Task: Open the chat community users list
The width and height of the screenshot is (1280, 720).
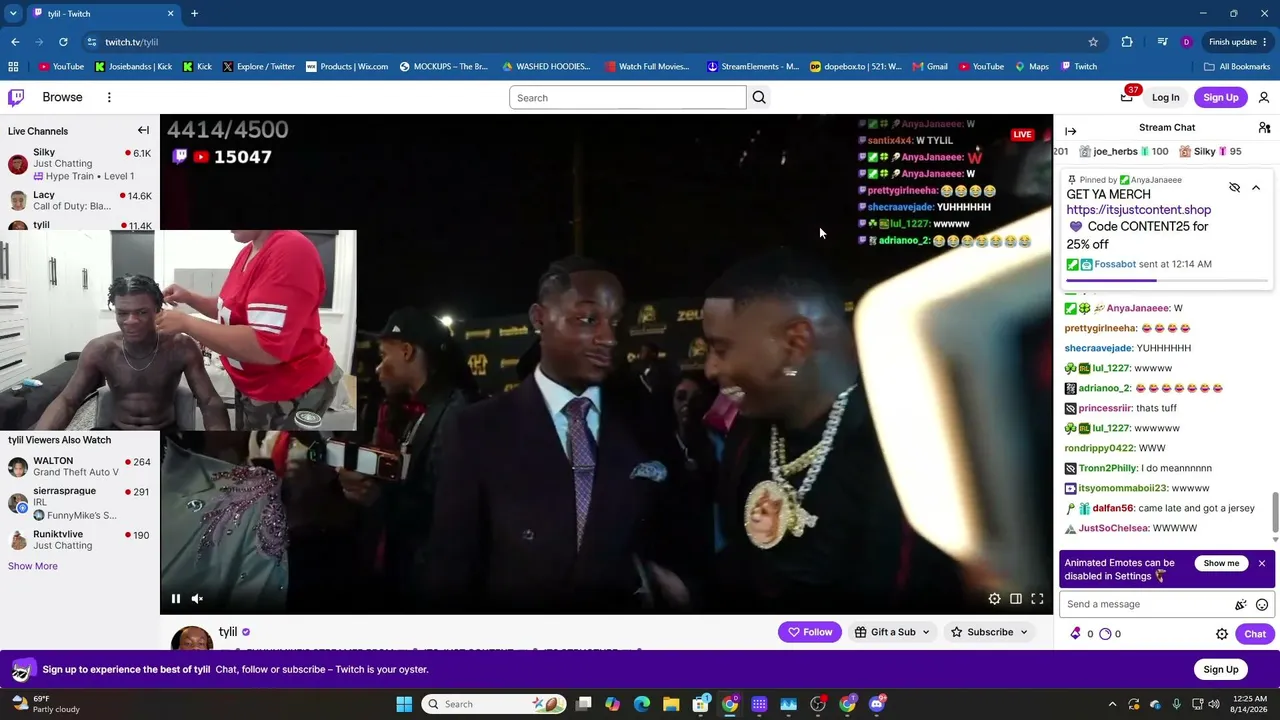Action: (1264, 128)
